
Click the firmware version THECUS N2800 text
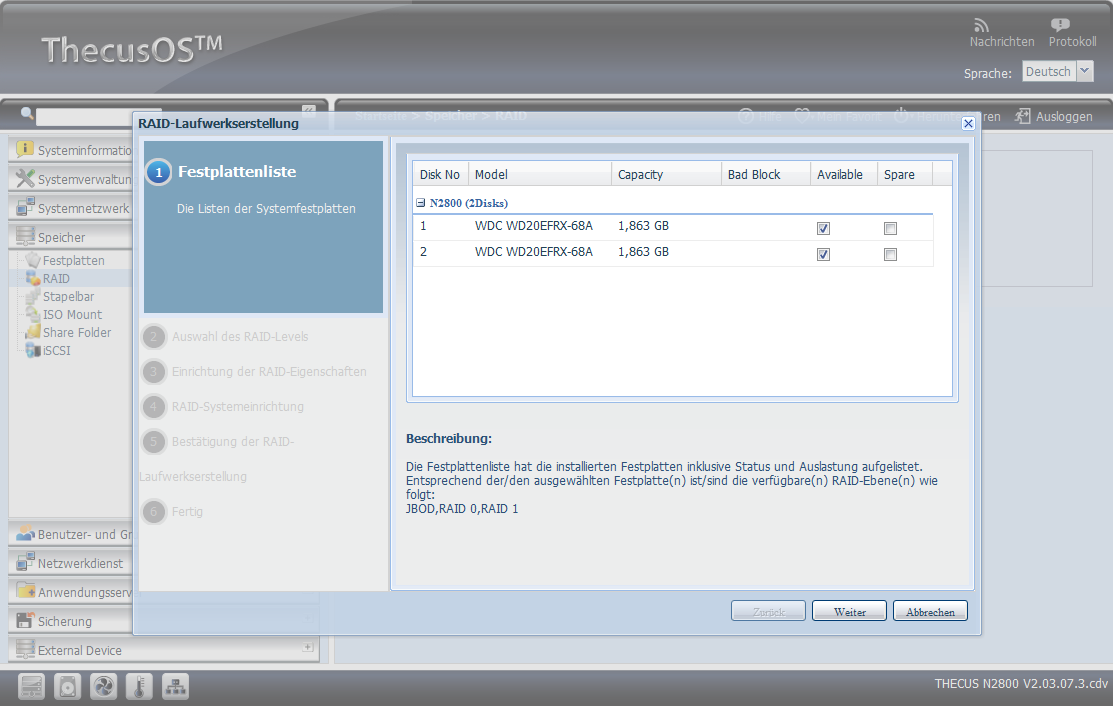tap(1021, 683)
